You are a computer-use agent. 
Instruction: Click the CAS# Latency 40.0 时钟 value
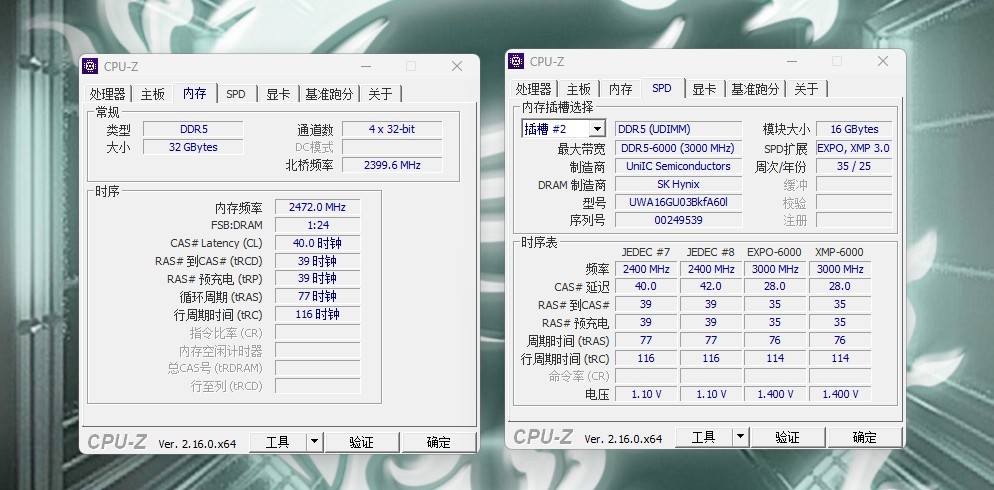[318, 243]
